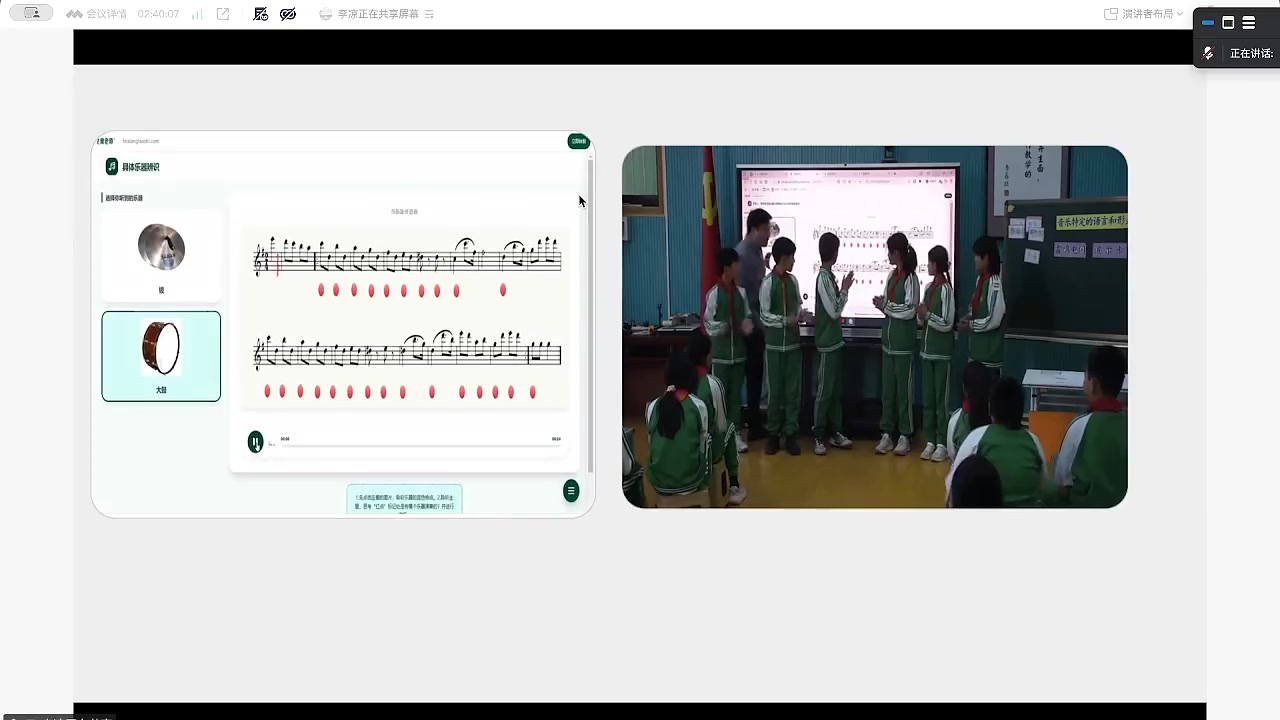Click the sharing presenter avatar icon
The width and height of the screenshot is (1280, 720).
click(326, 14)
